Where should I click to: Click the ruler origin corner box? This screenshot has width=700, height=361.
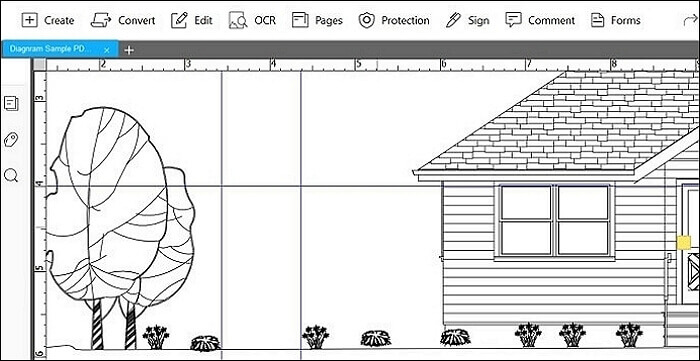coord(40,65)
